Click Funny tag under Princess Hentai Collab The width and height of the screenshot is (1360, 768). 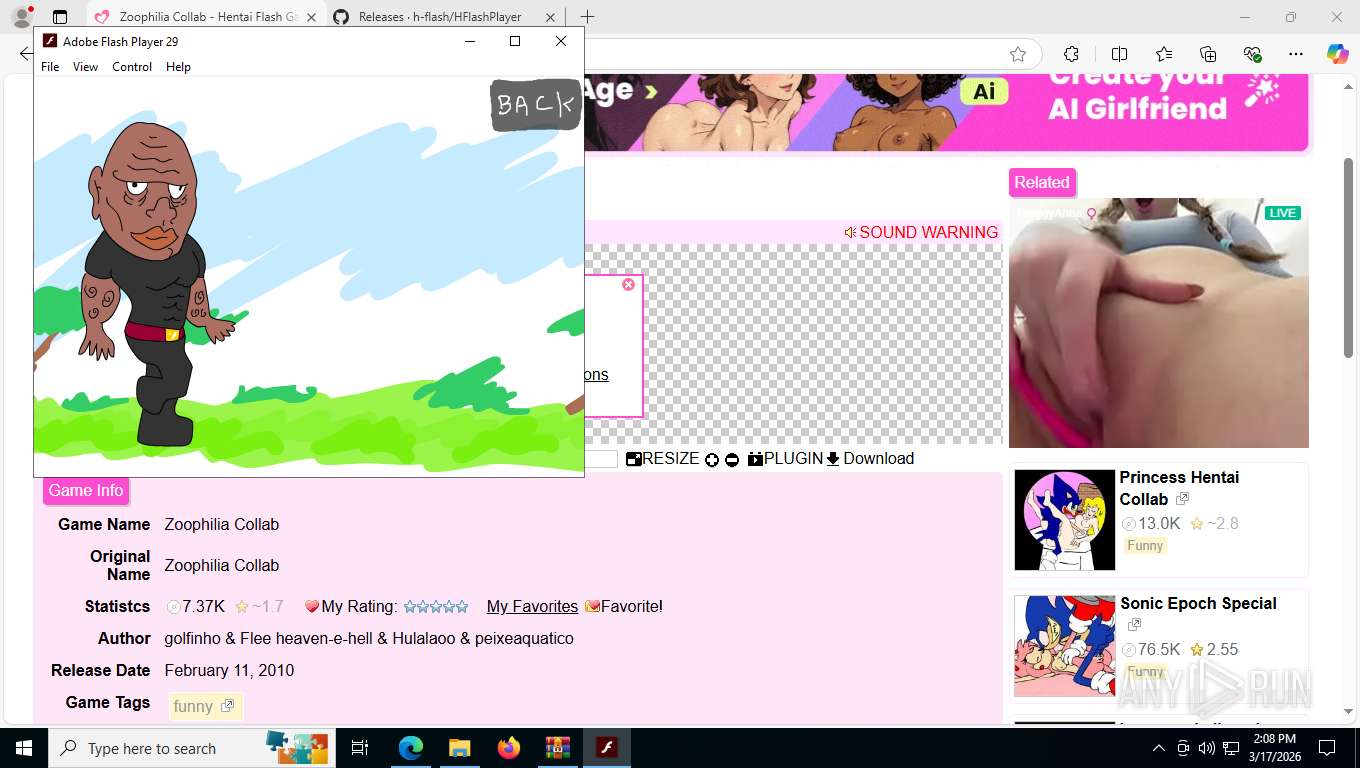point(1145,545)
